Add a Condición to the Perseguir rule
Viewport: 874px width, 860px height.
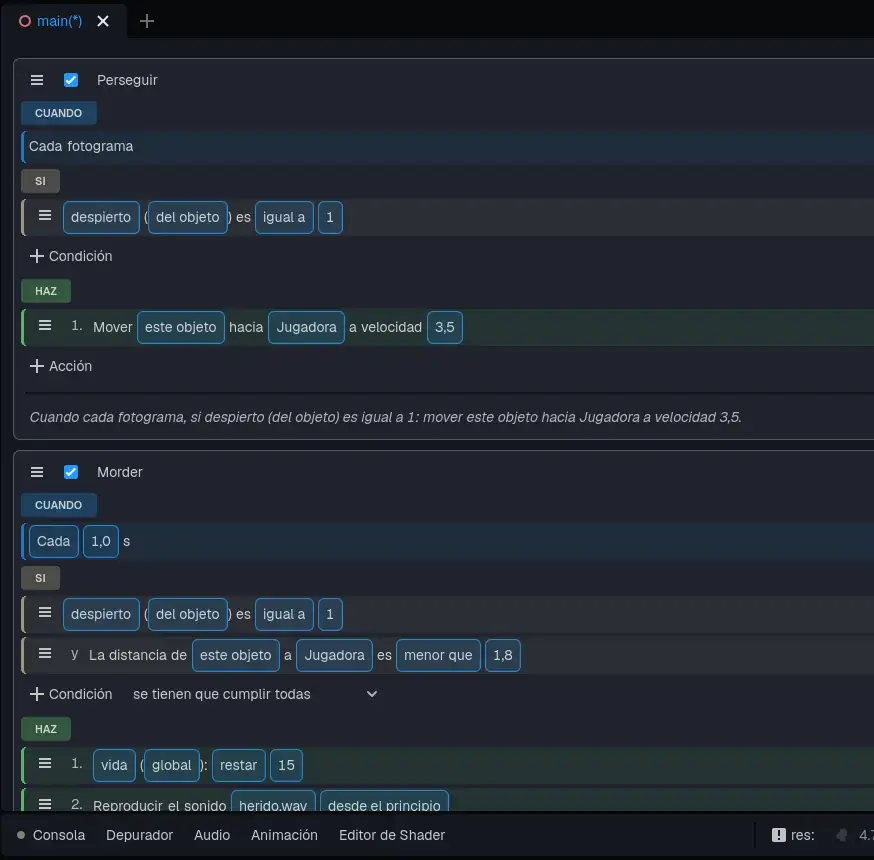[71, 256]
